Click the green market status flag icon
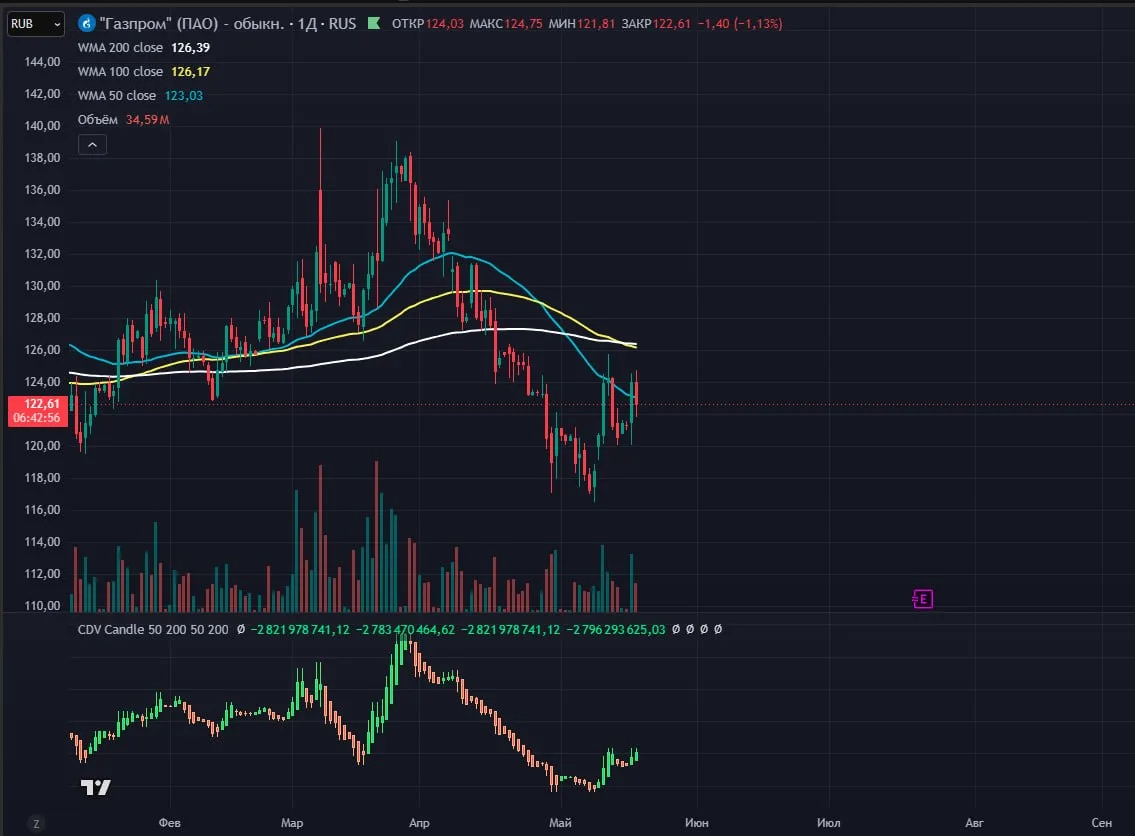 point(374,23)
